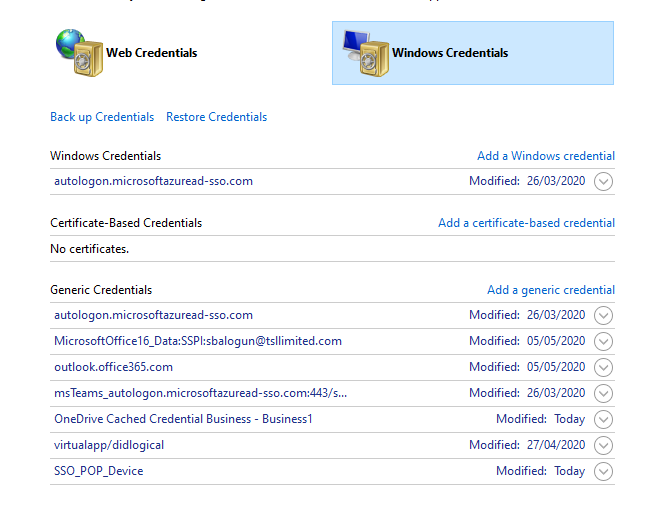Expand Windows Credentials autologon.microsoftazuread-sso.com chevron
This screenshot has width=657, height=506.
point(603,181)
